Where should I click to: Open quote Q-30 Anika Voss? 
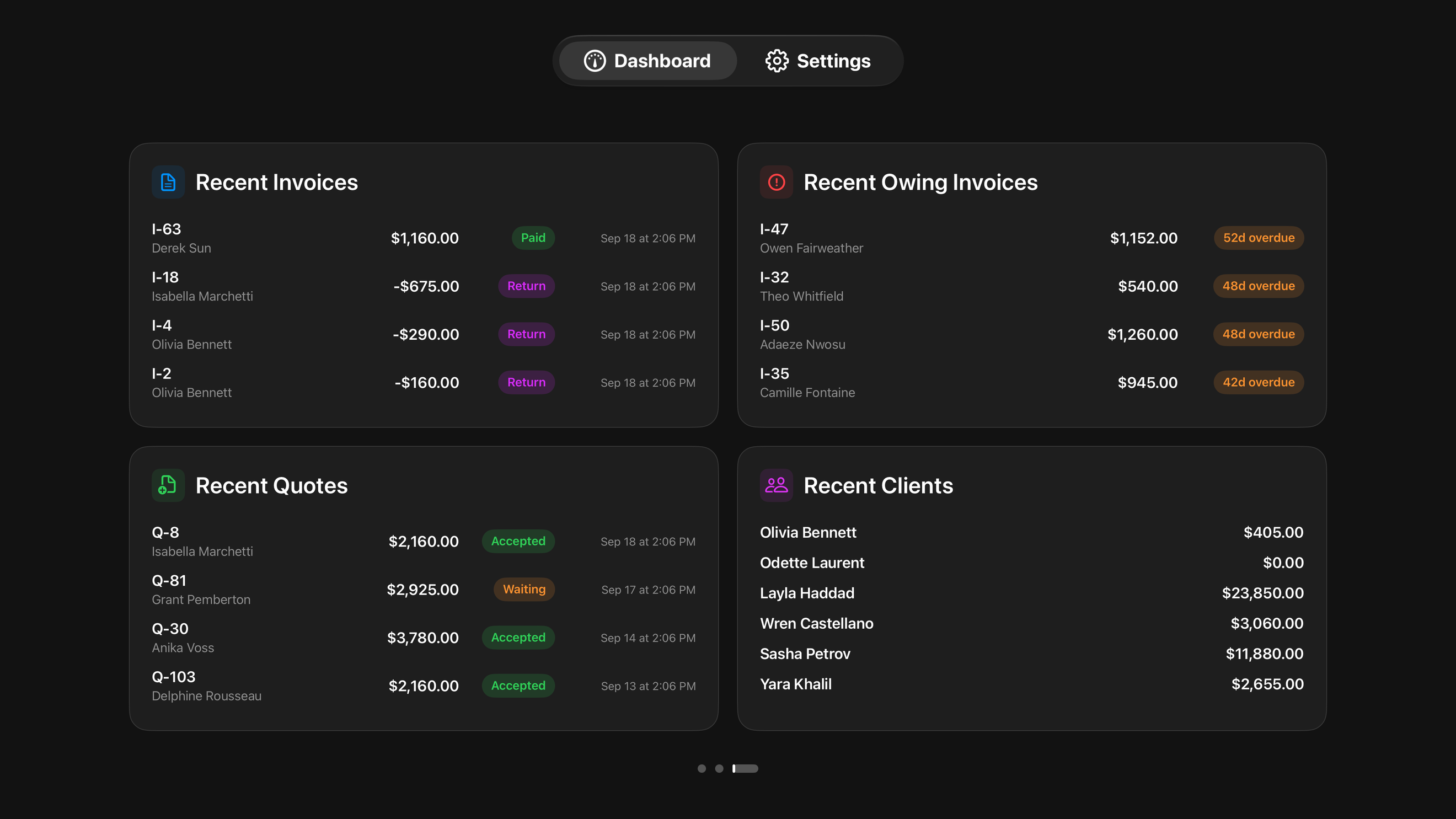[x=424, y=638]
